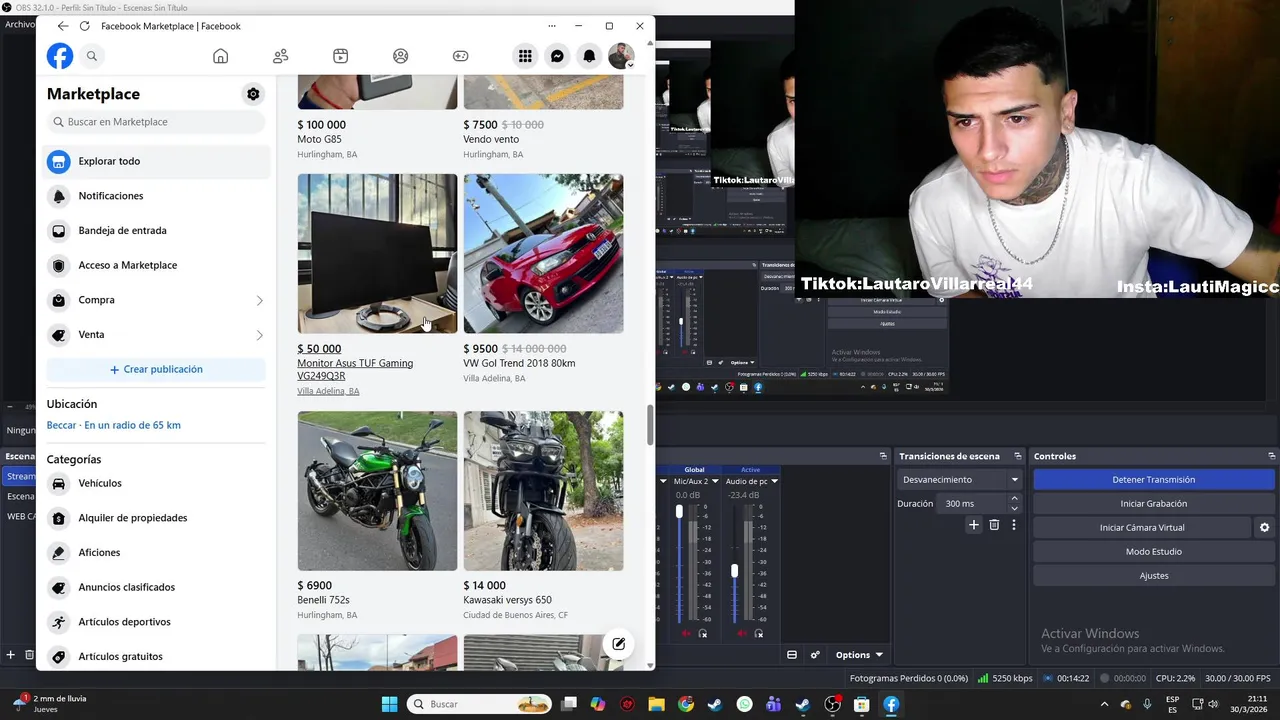Open the Facebook apps grid menu
The width and height of the screenshot is (1280, 720).
(x=525, y=56)
